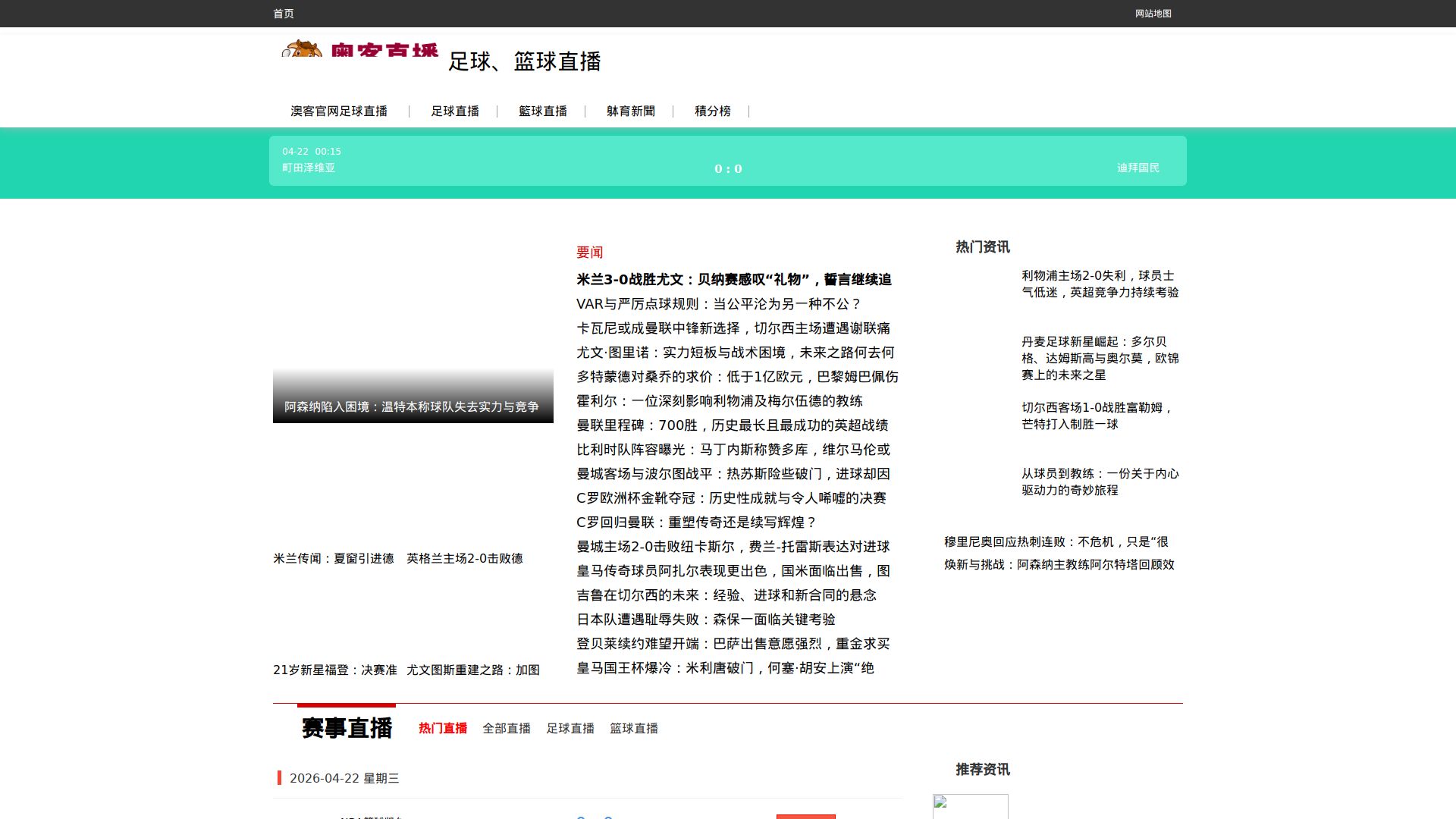
Task: Open headline 米兰3-0战胜尤文 article
Action: (733, 280)
